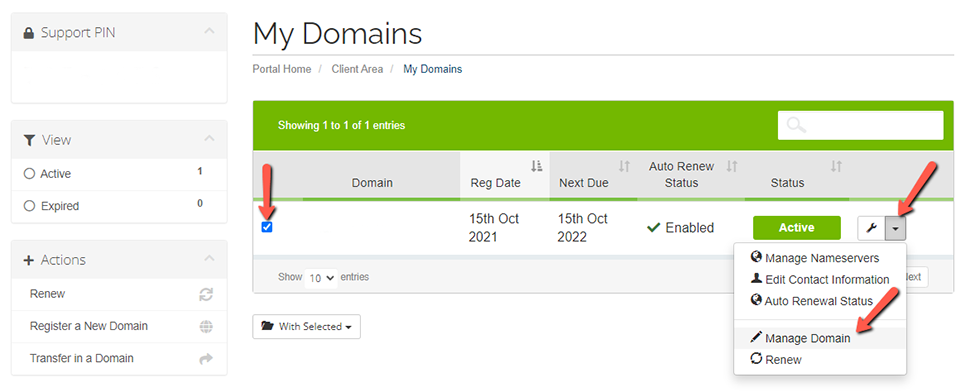This screenshot has width=970, height=392.
Task: Click the globe icon by Auto Renewal Status
Action: click(x=755, y=300)
